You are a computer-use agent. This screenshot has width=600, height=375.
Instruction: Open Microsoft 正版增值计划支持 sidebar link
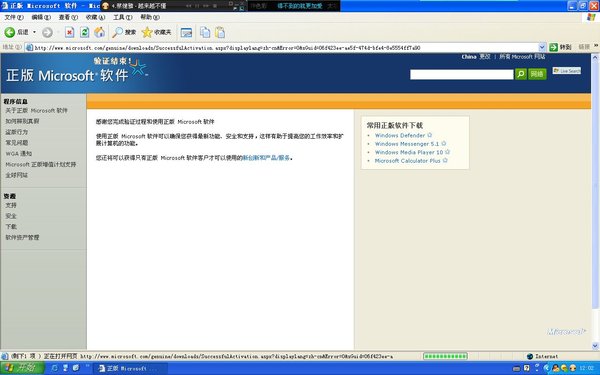pyautogui.click(x=41, y=165)
